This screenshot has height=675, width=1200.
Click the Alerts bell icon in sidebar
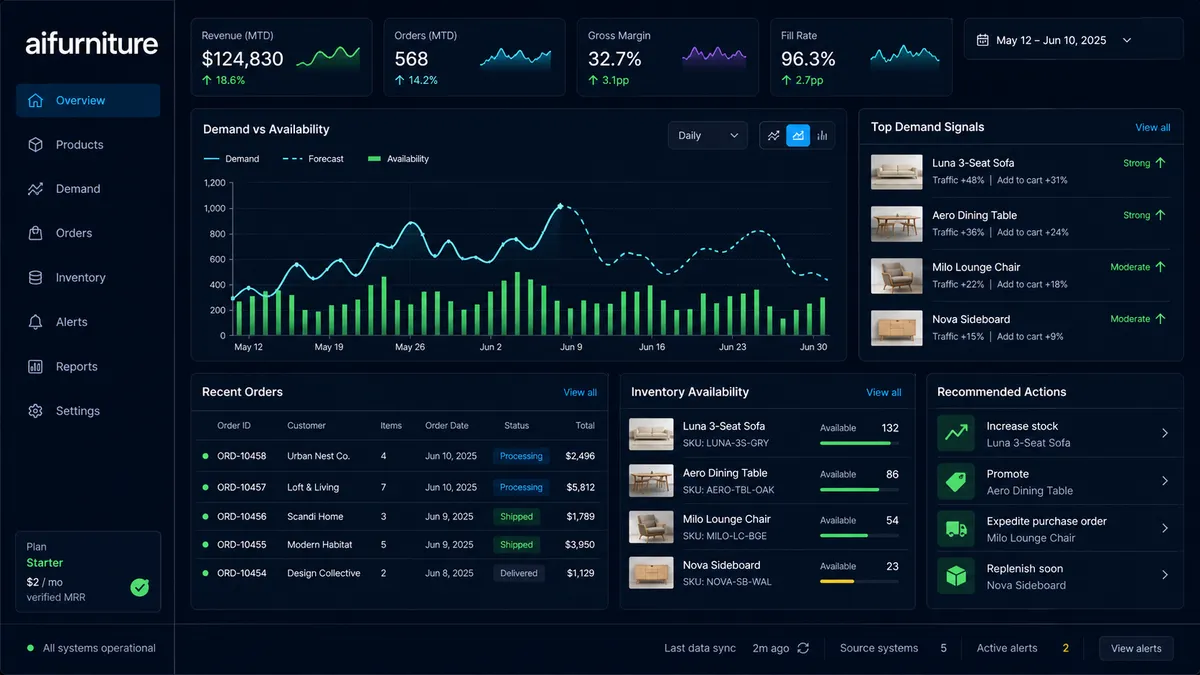tap(36, 322)
